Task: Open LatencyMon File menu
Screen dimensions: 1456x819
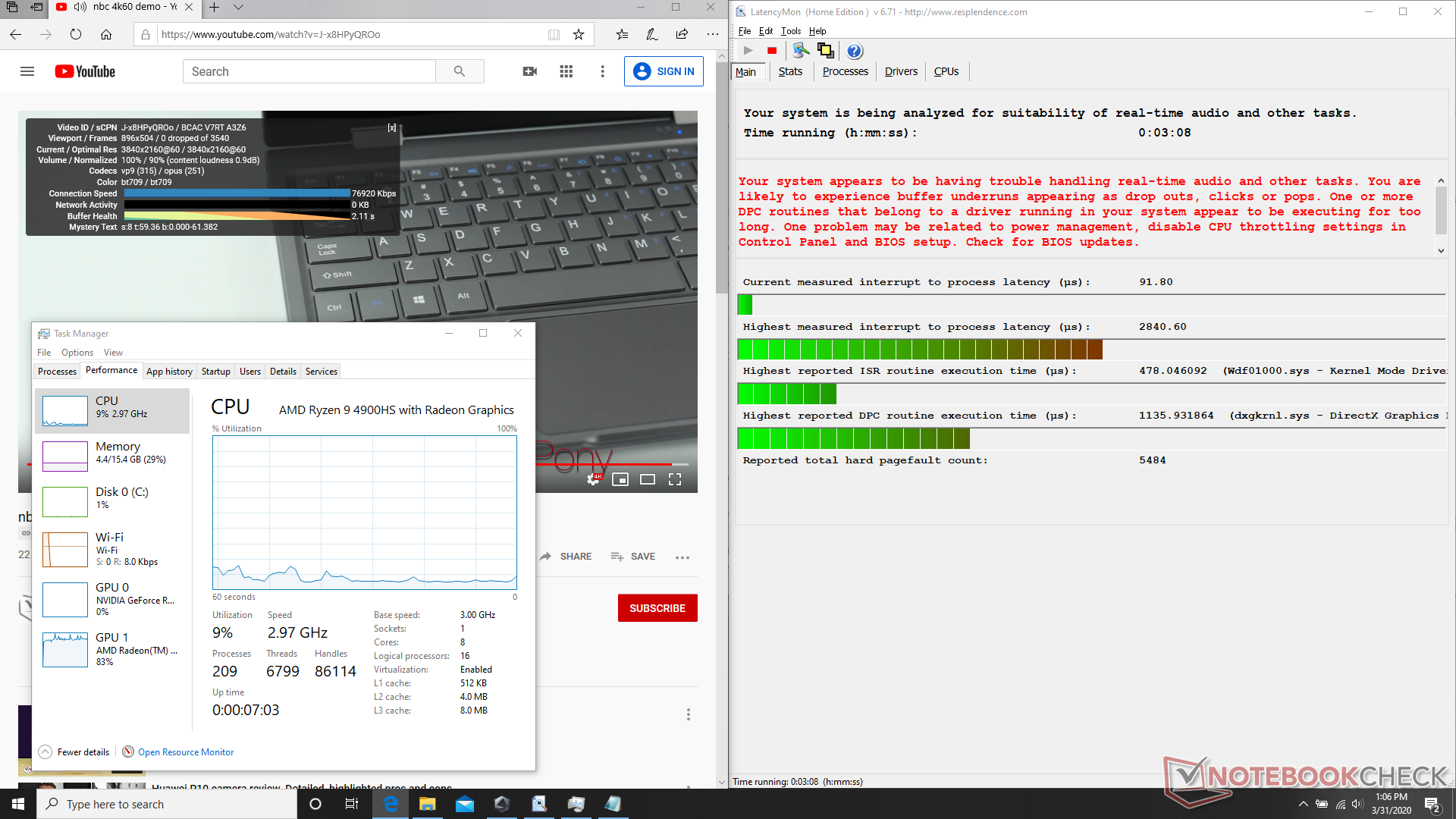Action: pyautogui.click(x=745, y=31)
